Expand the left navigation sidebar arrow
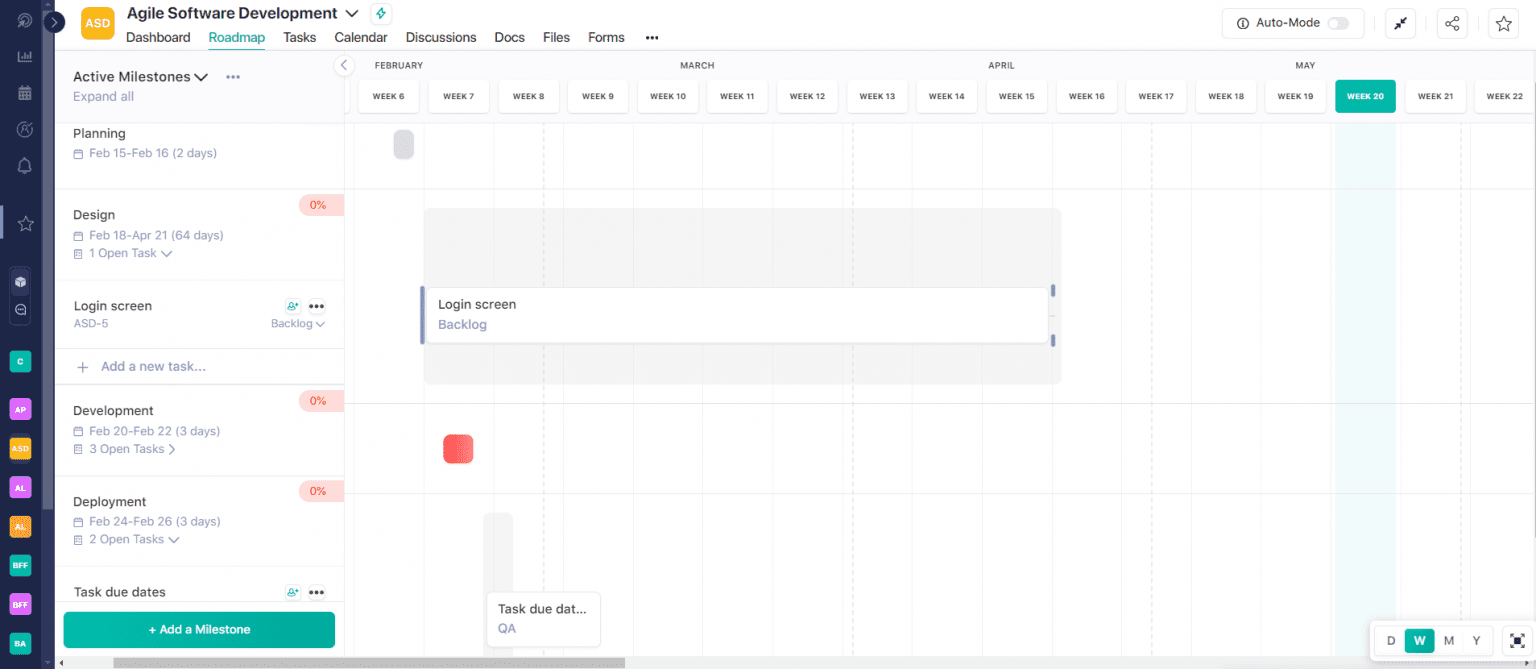Image resolution: width=1536 pixels, height=669 pixels. pos(55,21)
